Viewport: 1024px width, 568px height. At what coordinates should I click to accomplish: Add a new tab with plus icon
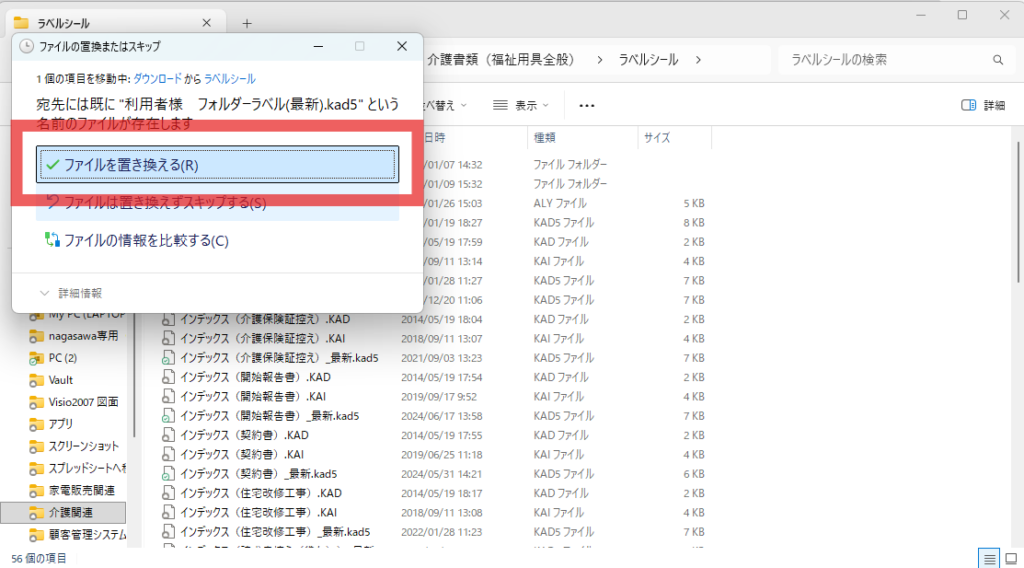(x=247, y=23)
